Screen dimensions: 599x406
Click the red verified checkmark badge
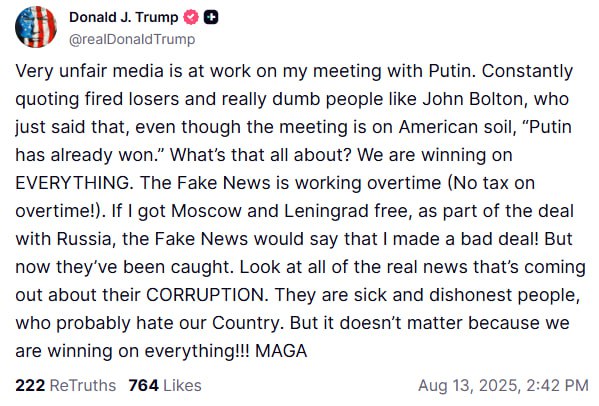(191, 18)
